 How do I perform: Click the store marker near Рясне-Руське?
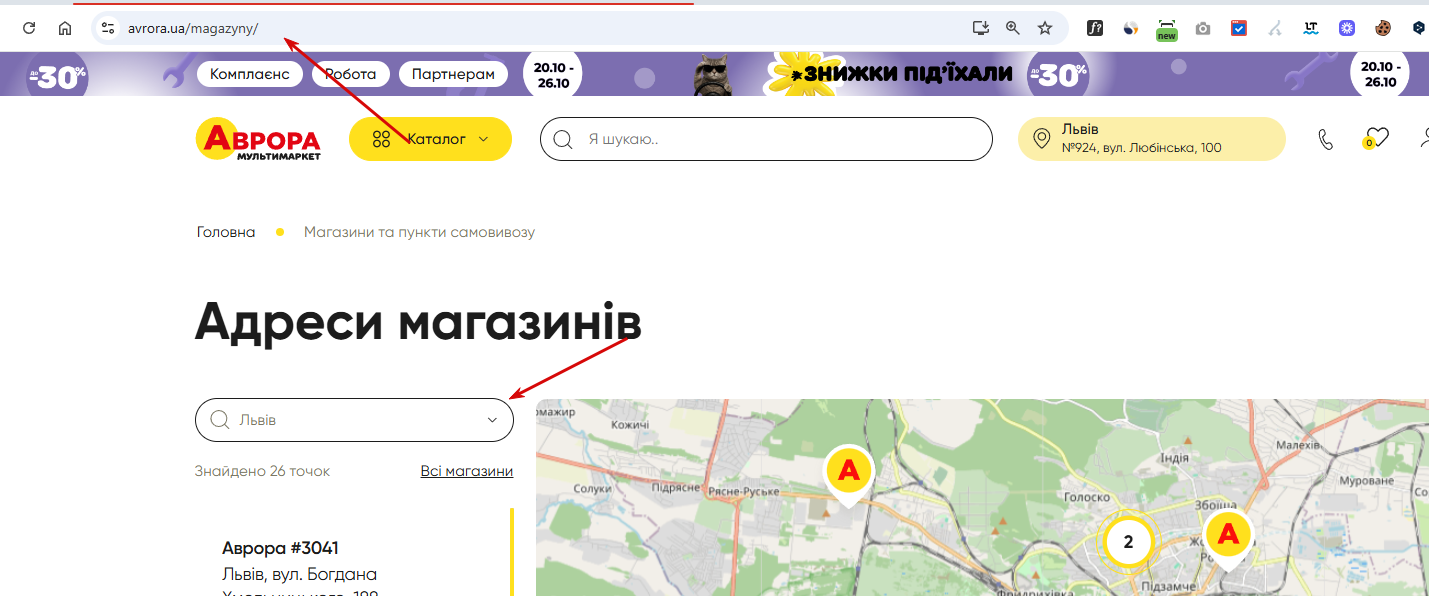[x=848, y=473]
